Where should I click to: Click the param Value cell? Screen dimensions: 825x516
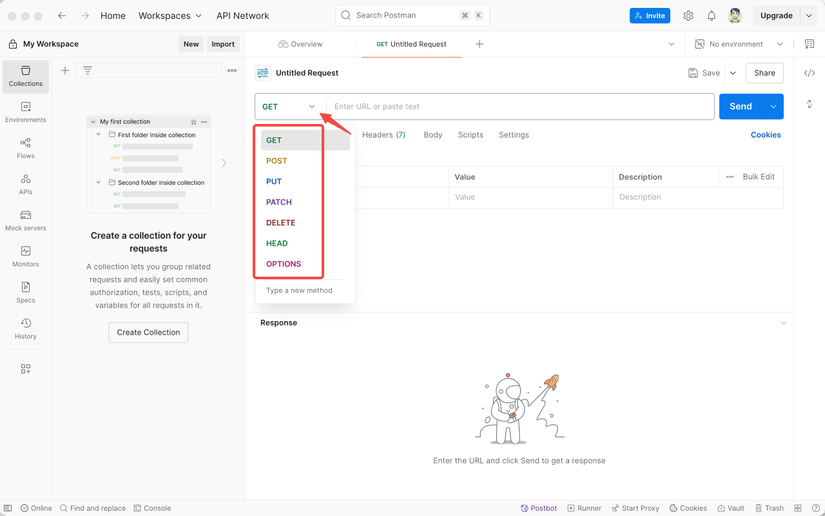[530, 197]
